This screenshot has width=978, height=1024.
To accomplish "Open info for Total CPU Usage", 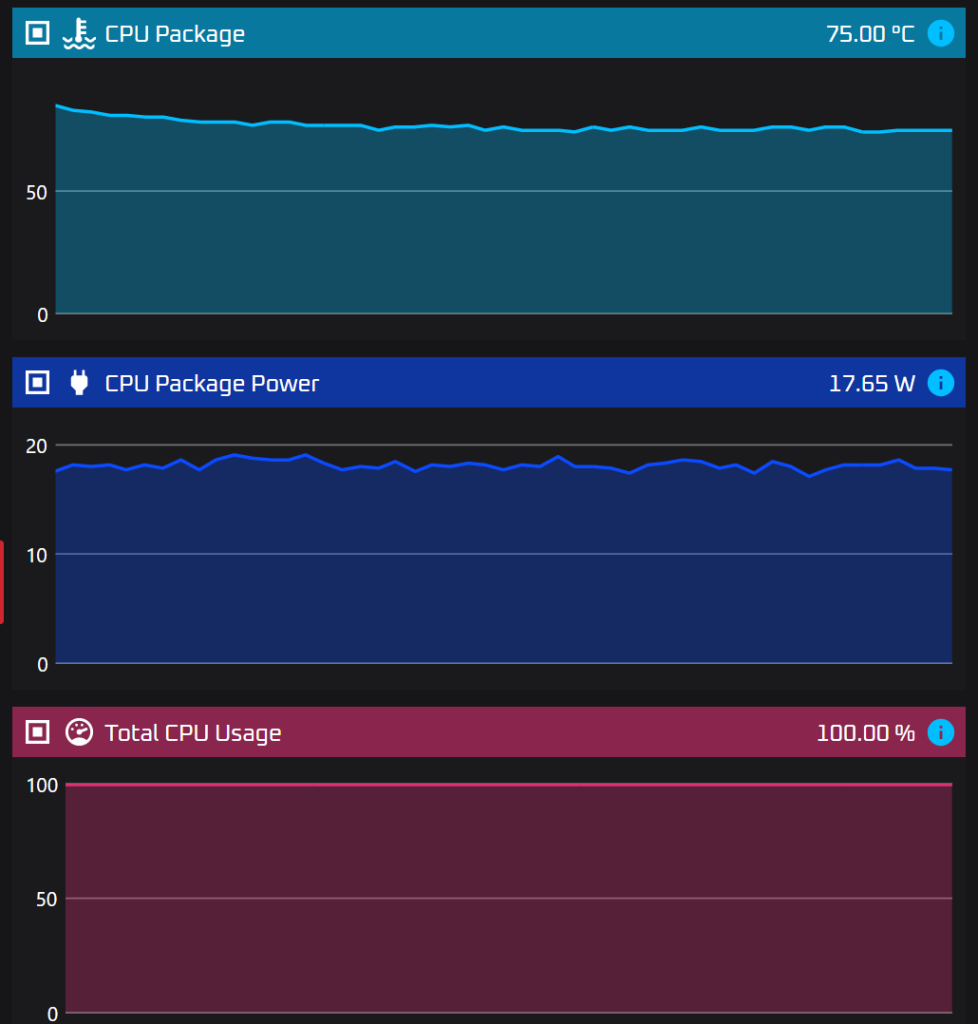I will [941, 733].
